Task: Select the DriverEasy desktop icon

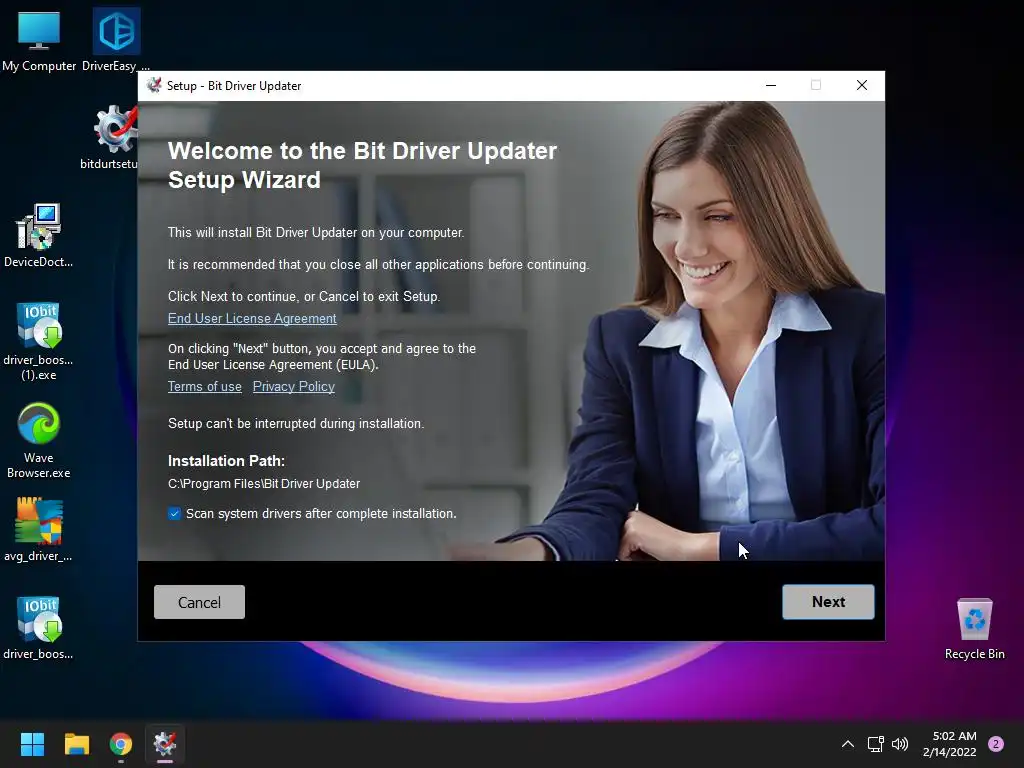Action: pyautogui.click(x=116, y=40)
